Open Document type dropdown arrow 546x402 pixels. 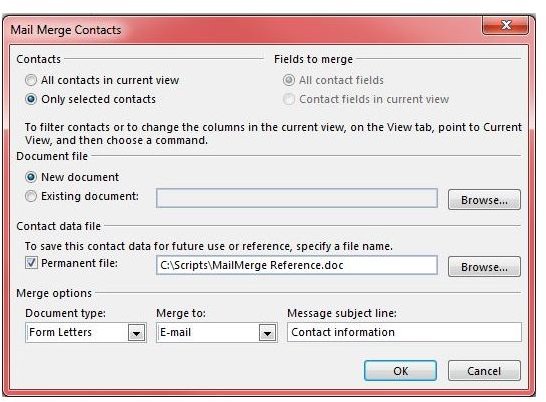tap(136, 333)
